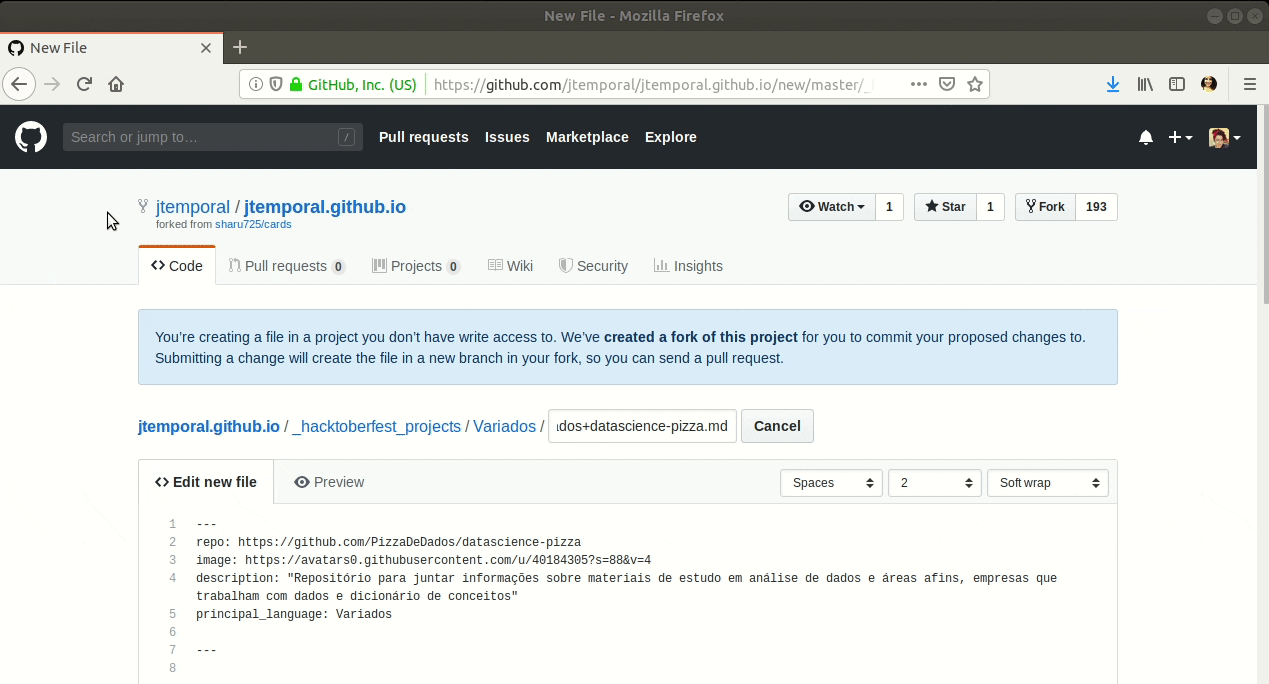Click the image URL line in editor

423,560
